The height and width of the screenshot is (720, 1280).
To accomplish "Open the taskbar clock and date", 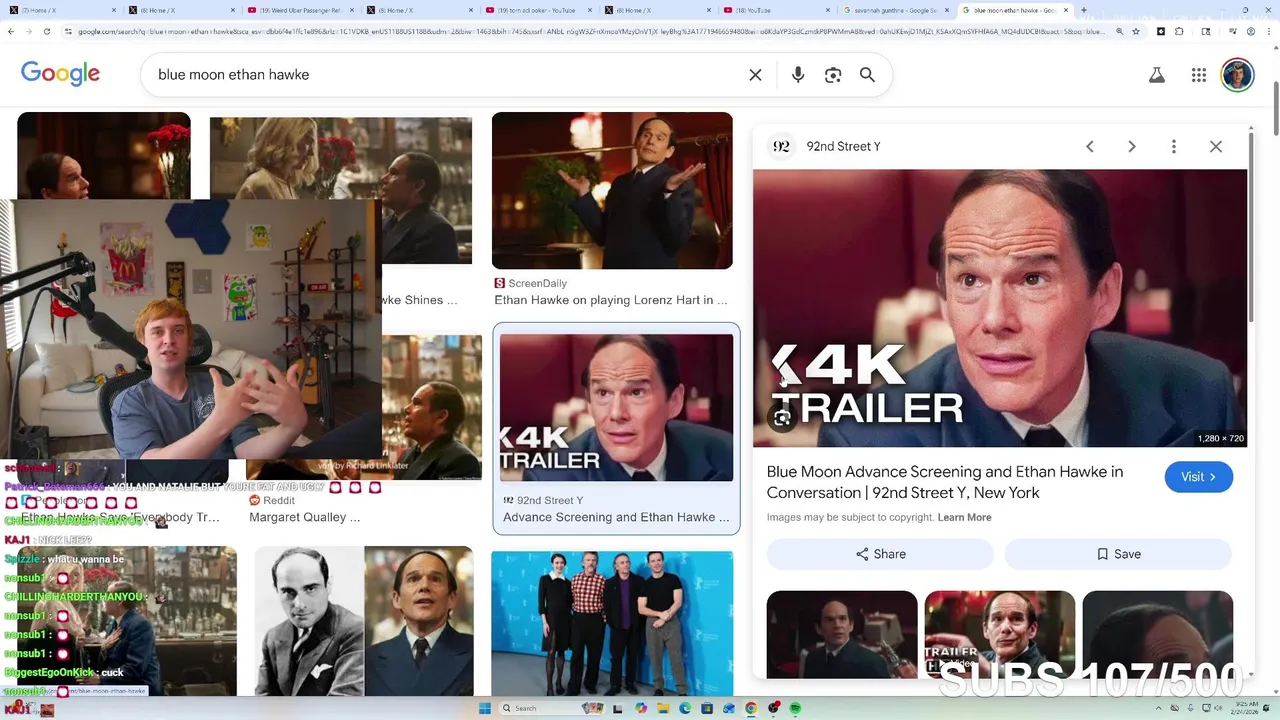I will [1243, 708].
